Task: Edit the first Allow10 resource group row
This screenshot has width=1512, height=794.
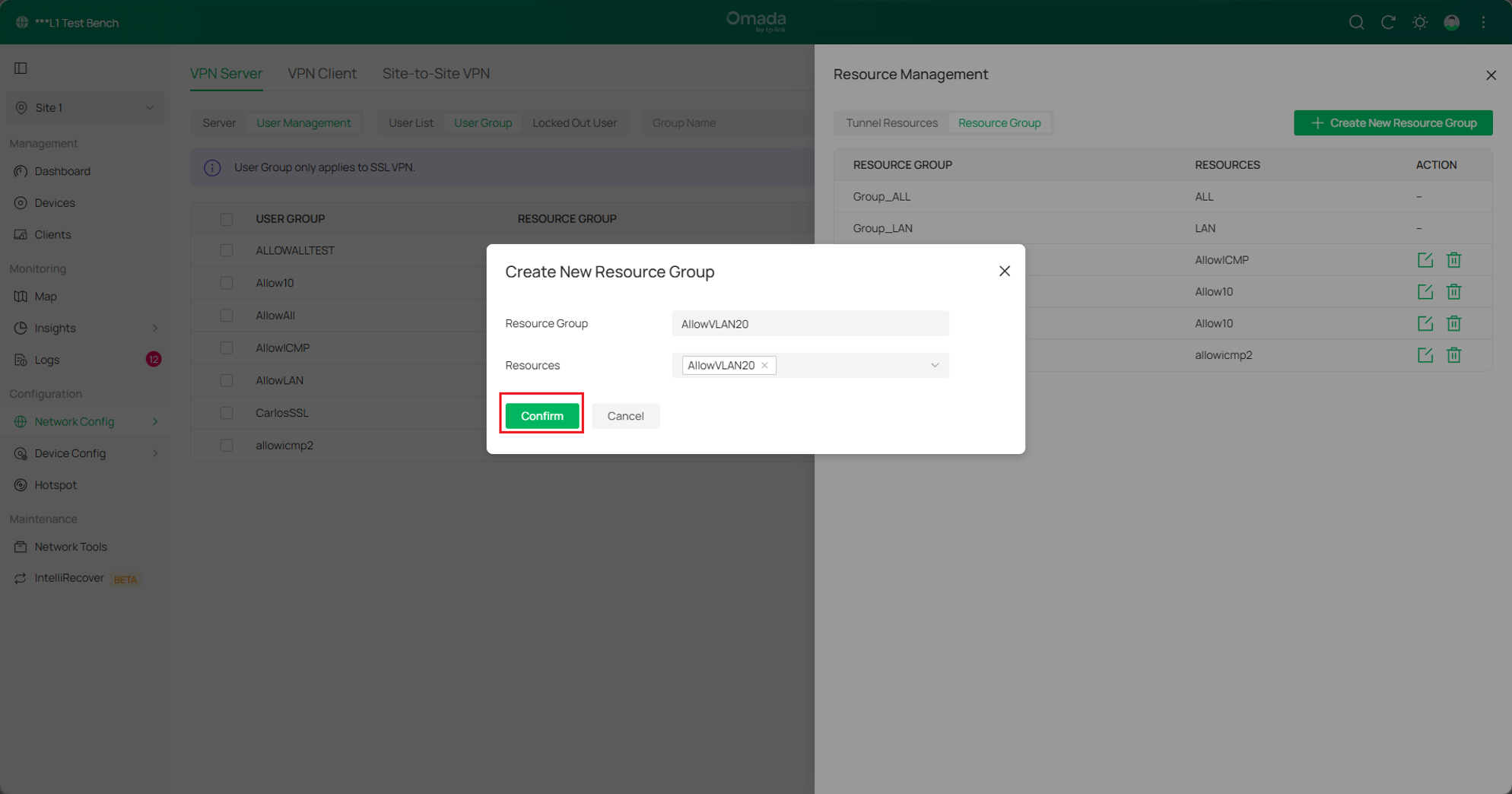Action: pyautogui.click(x=1425, y=292)
